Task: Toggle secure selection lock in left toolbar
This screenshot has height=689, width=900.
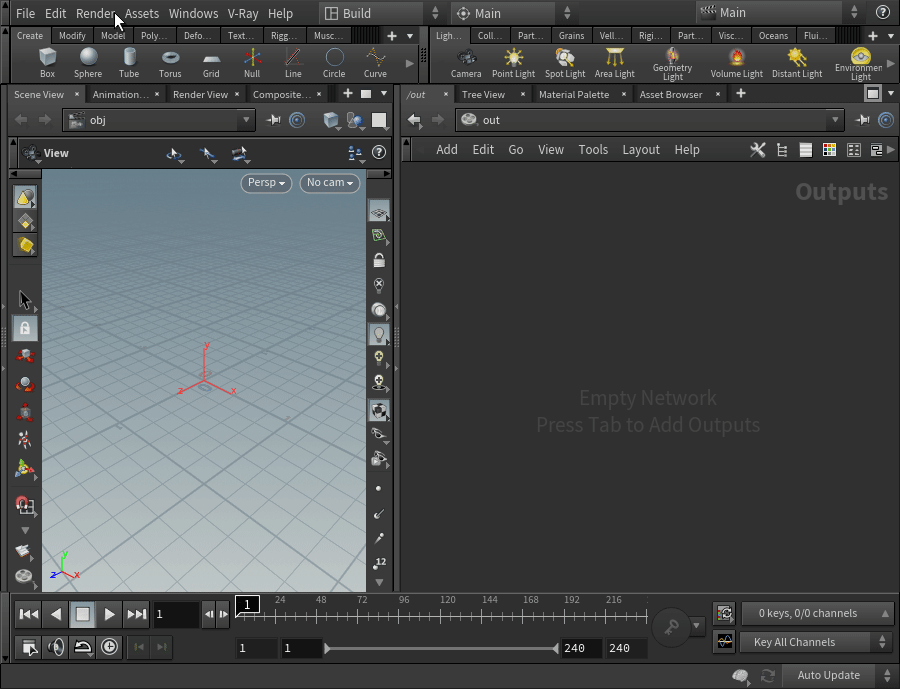Action: [25, 328]
